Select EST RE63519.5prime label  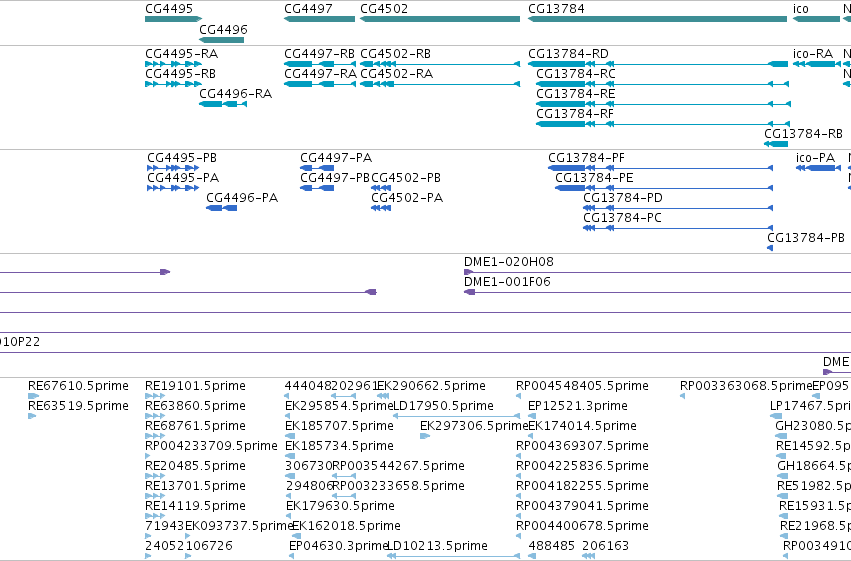[78, 406]
